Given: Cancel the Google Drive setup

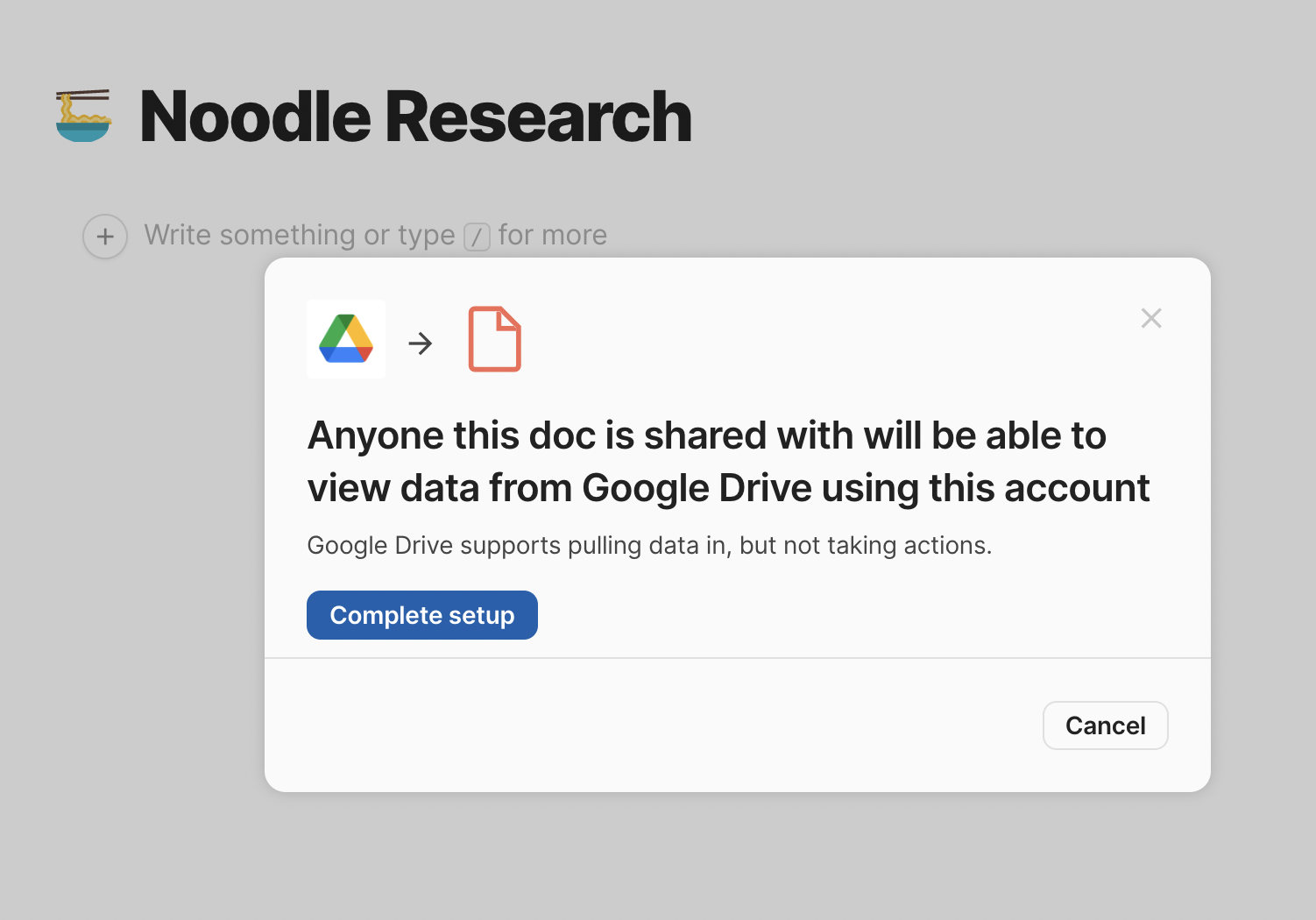Looking at the screenshot, I should pyautogui.click(x=1106, y=725).
